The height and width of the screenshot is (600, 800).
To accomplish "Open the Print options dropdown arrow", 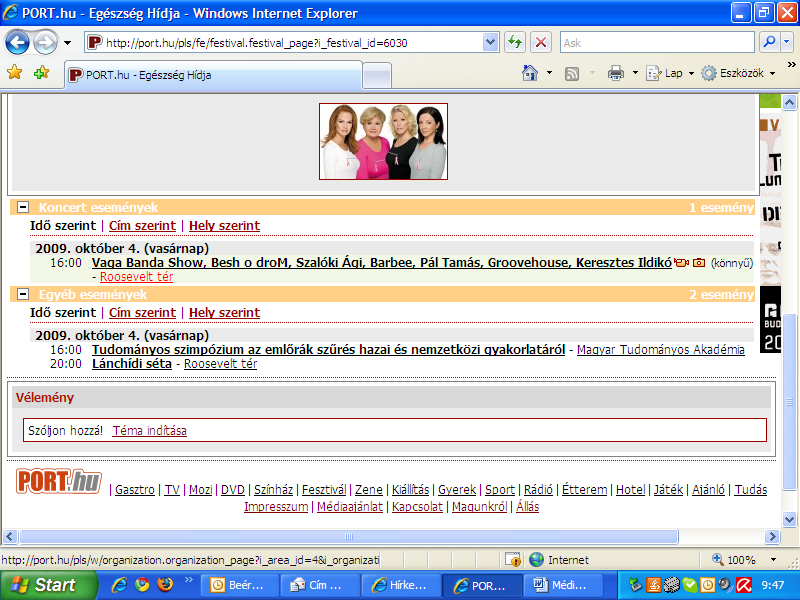I will pos(635,73).
